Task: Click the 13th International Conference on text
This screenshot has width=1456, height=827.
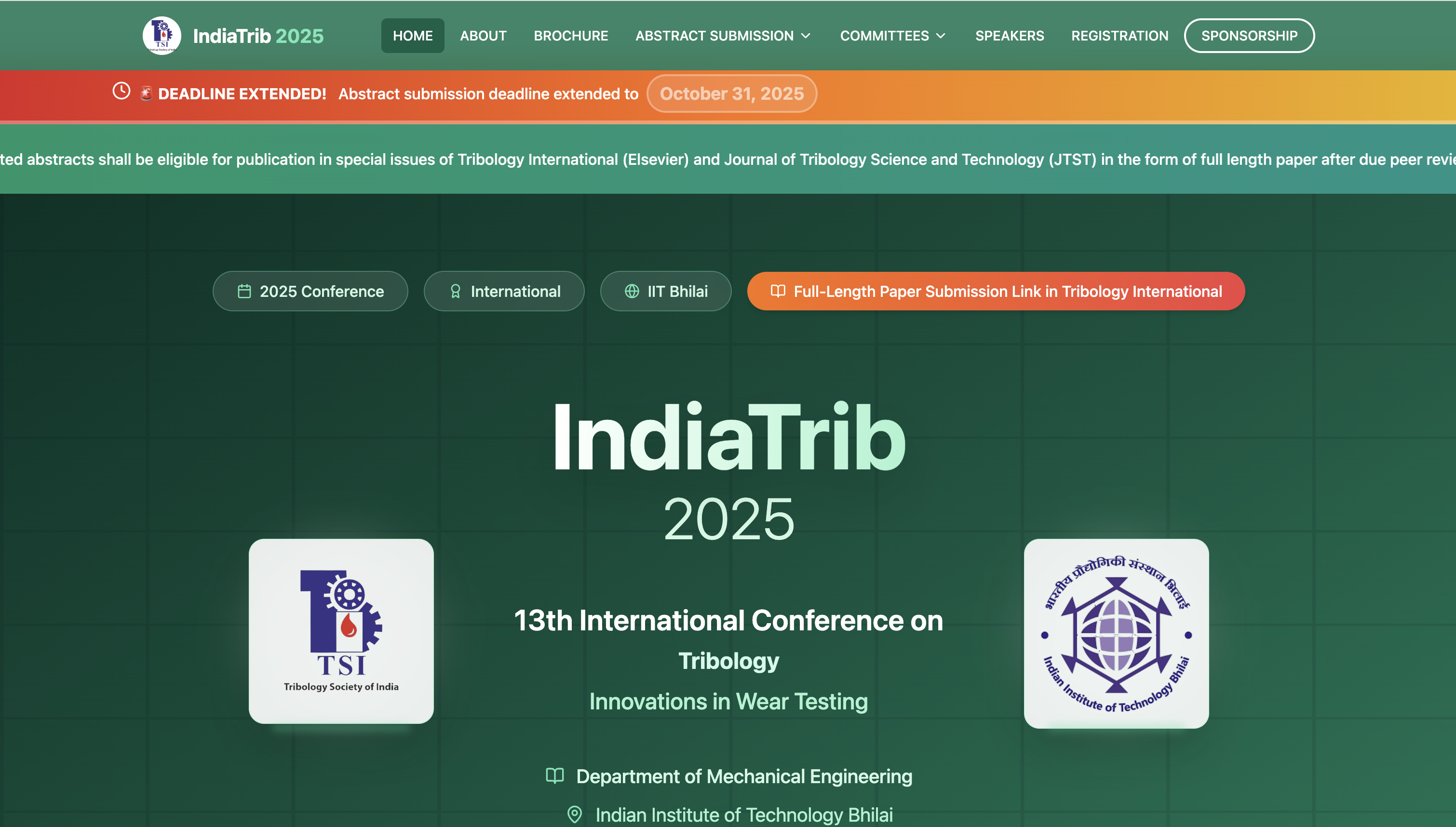Action: 728,621
